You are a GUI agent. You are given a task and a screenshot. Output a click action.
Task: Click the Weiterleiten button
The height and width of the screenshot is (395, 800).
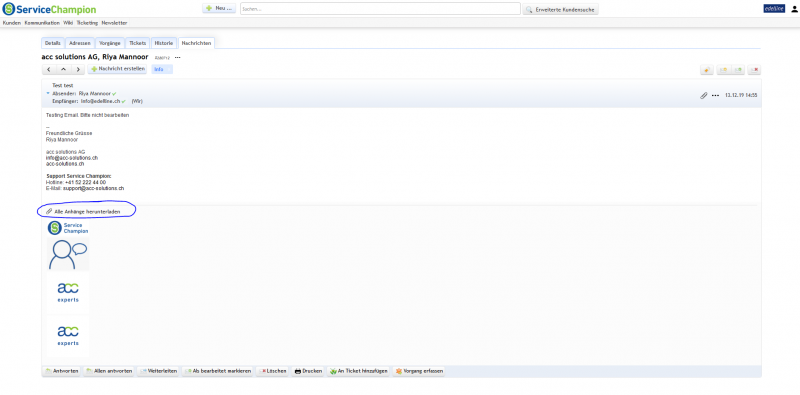(158, 371)
